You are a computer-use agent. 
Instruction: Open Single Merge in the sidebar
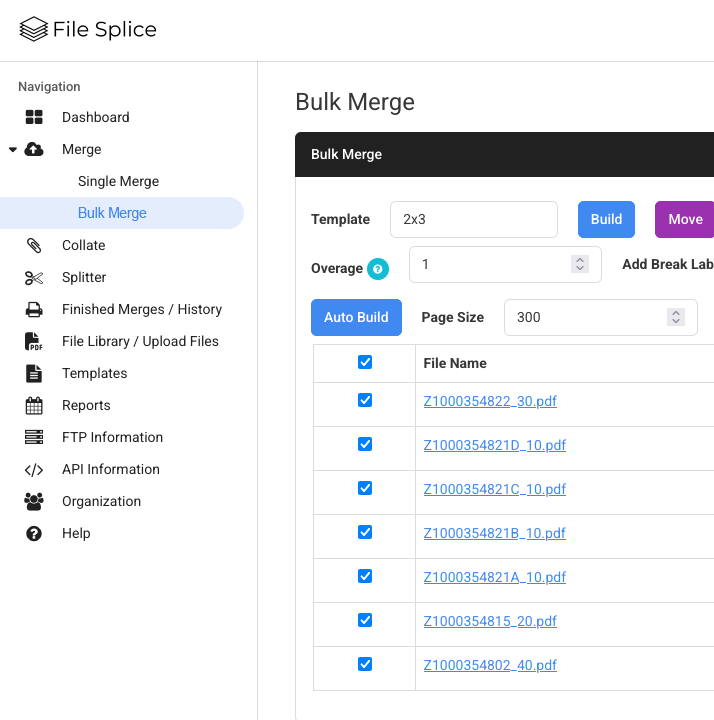tap(118, 181)
